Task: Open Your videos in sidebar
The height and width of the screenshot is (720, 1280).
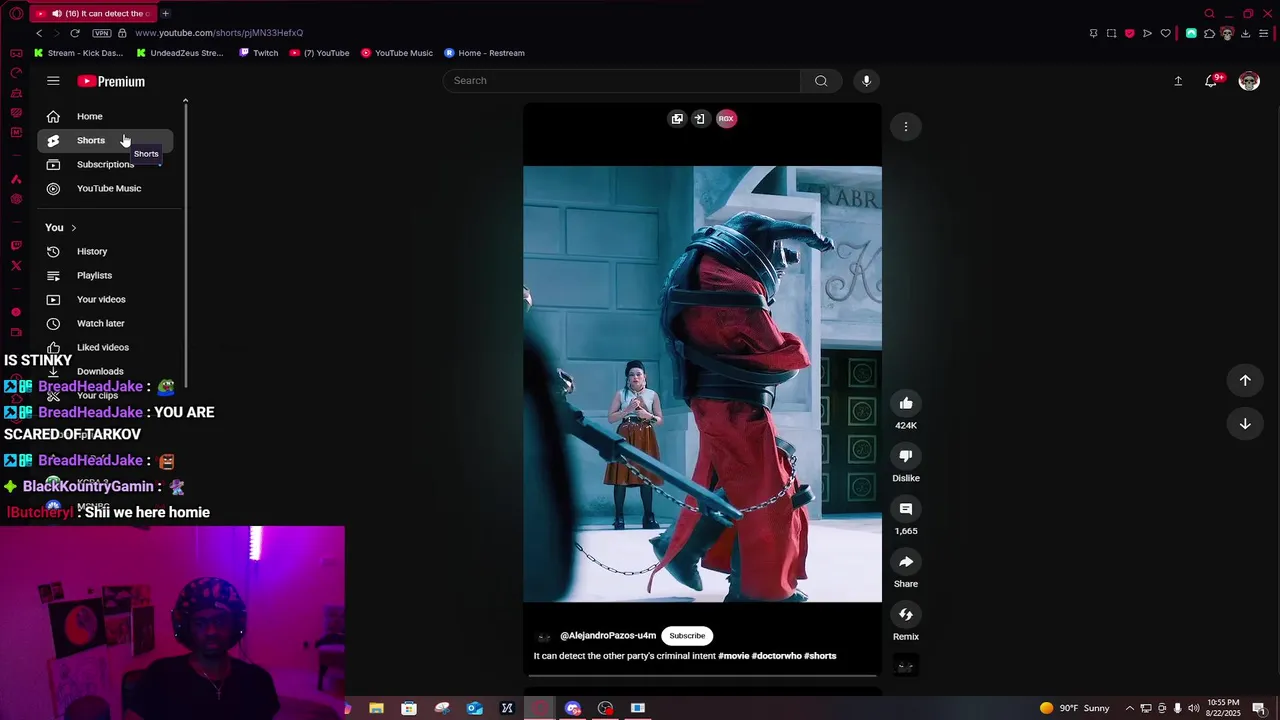Action: (x=105, y=300)
